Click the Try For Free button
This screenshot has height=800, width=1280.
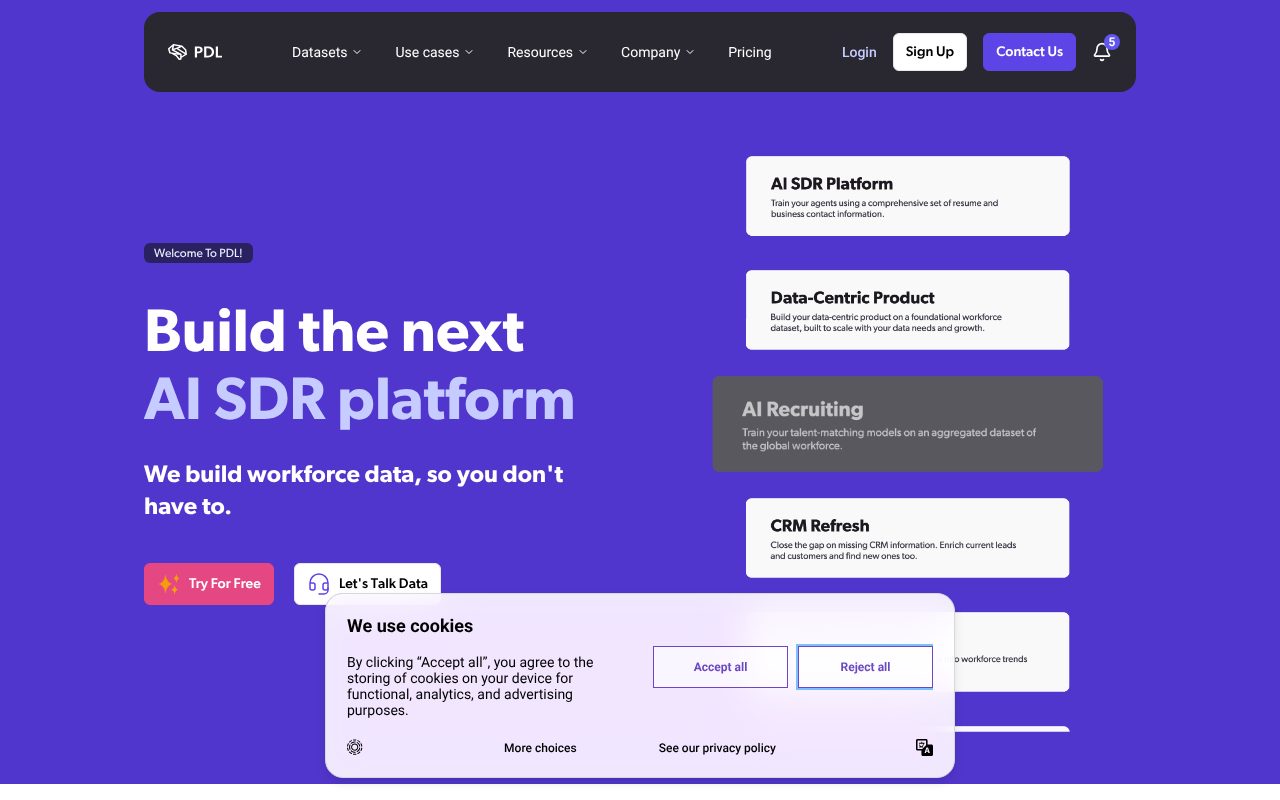point(209,584)
